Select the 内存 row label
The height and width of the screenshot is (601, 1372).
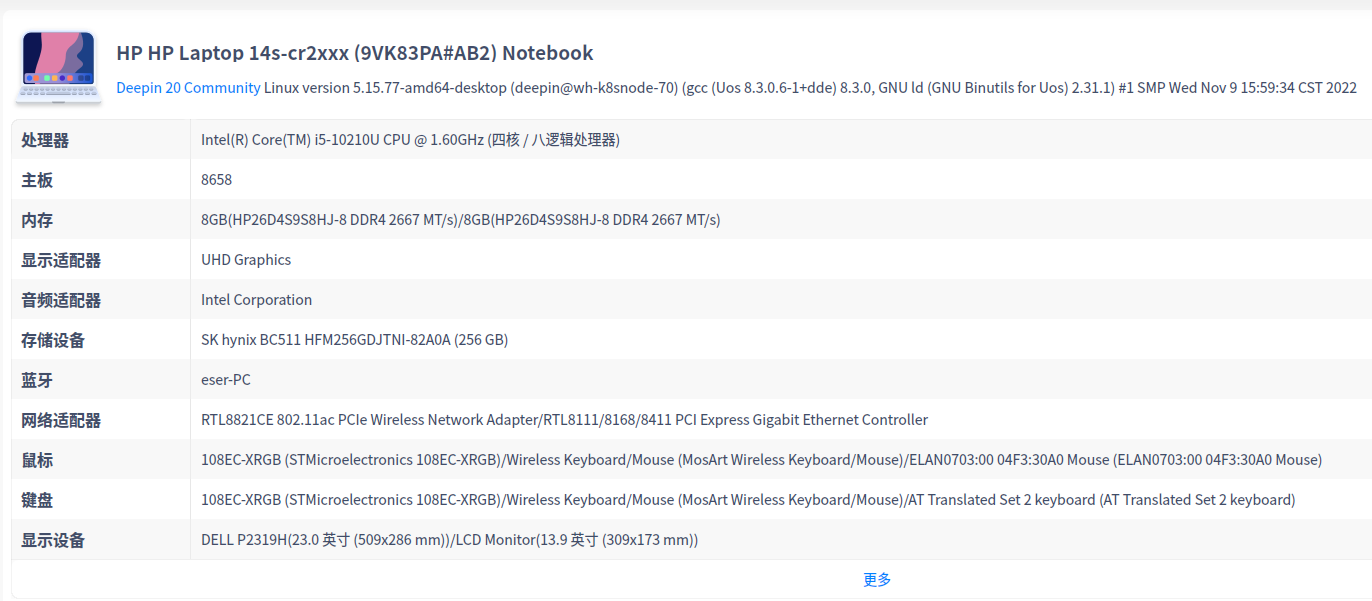click(38, 220)
